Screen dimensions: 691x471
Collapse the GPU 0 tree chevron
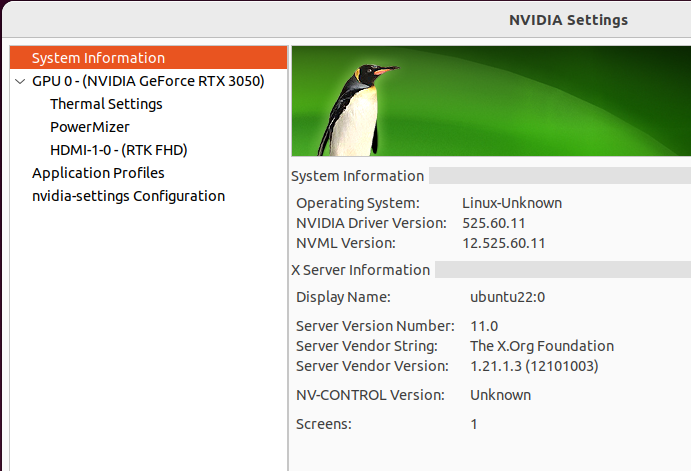click(20, 82)
